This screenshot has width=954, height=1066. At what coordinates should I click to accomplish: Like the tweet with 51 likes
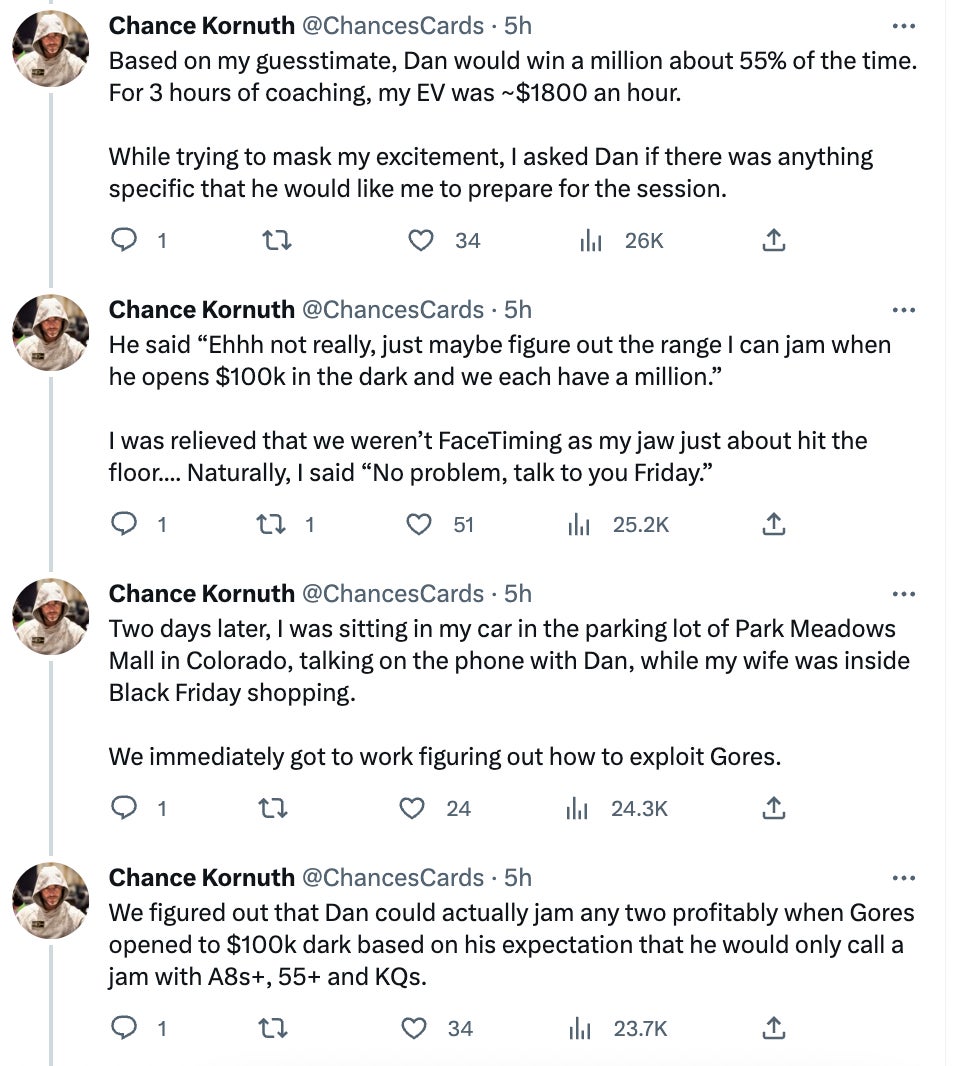pyautogui.click(x=421, y=524)
